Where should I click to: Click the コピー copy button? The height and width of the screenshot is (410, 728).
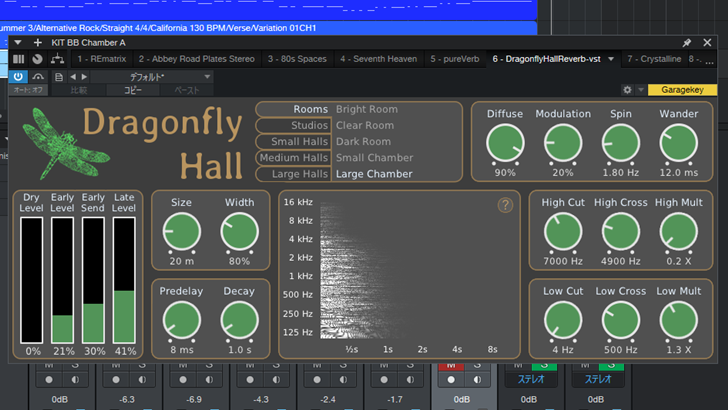pos(133,90)
